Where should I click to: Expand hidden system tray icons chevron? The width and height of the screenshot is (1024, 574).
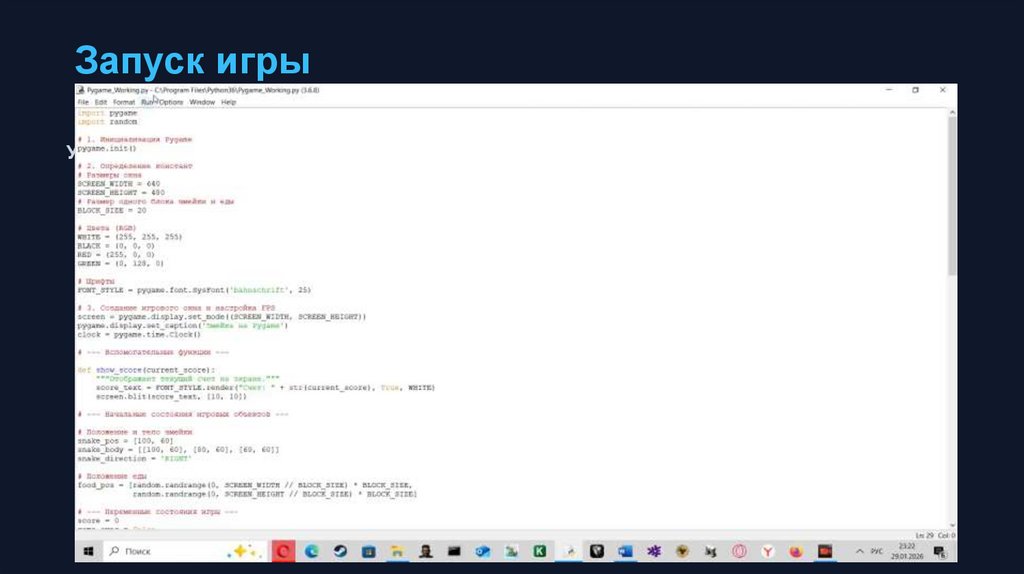point(859,551)
